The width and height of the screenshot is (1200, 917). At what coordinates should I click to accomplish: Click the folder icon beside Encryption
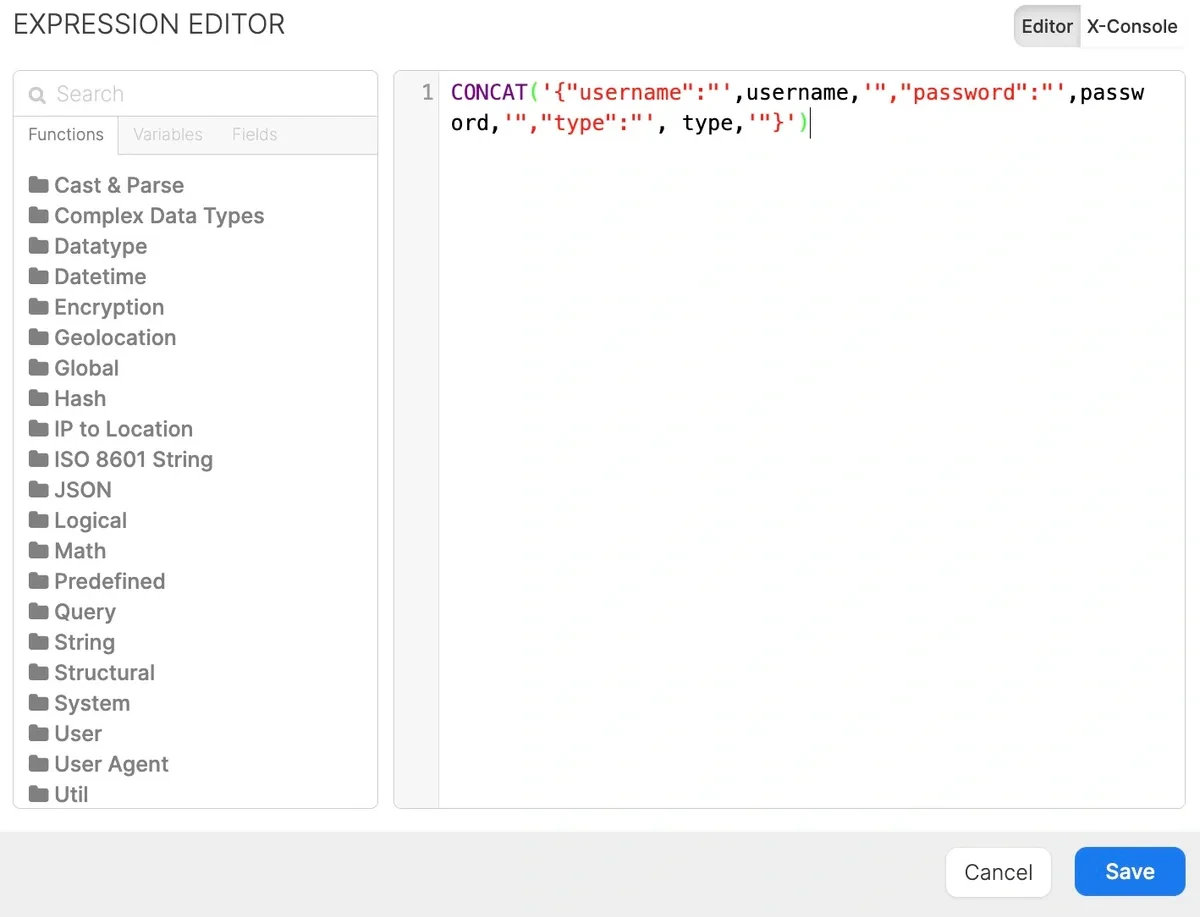pyautogui.click(x=38, y=307)
